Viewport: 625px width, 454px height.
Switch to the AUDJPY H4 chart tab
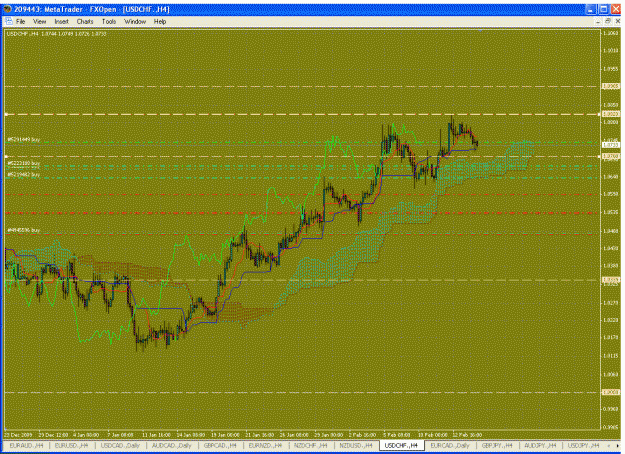[x=540, y=445]
